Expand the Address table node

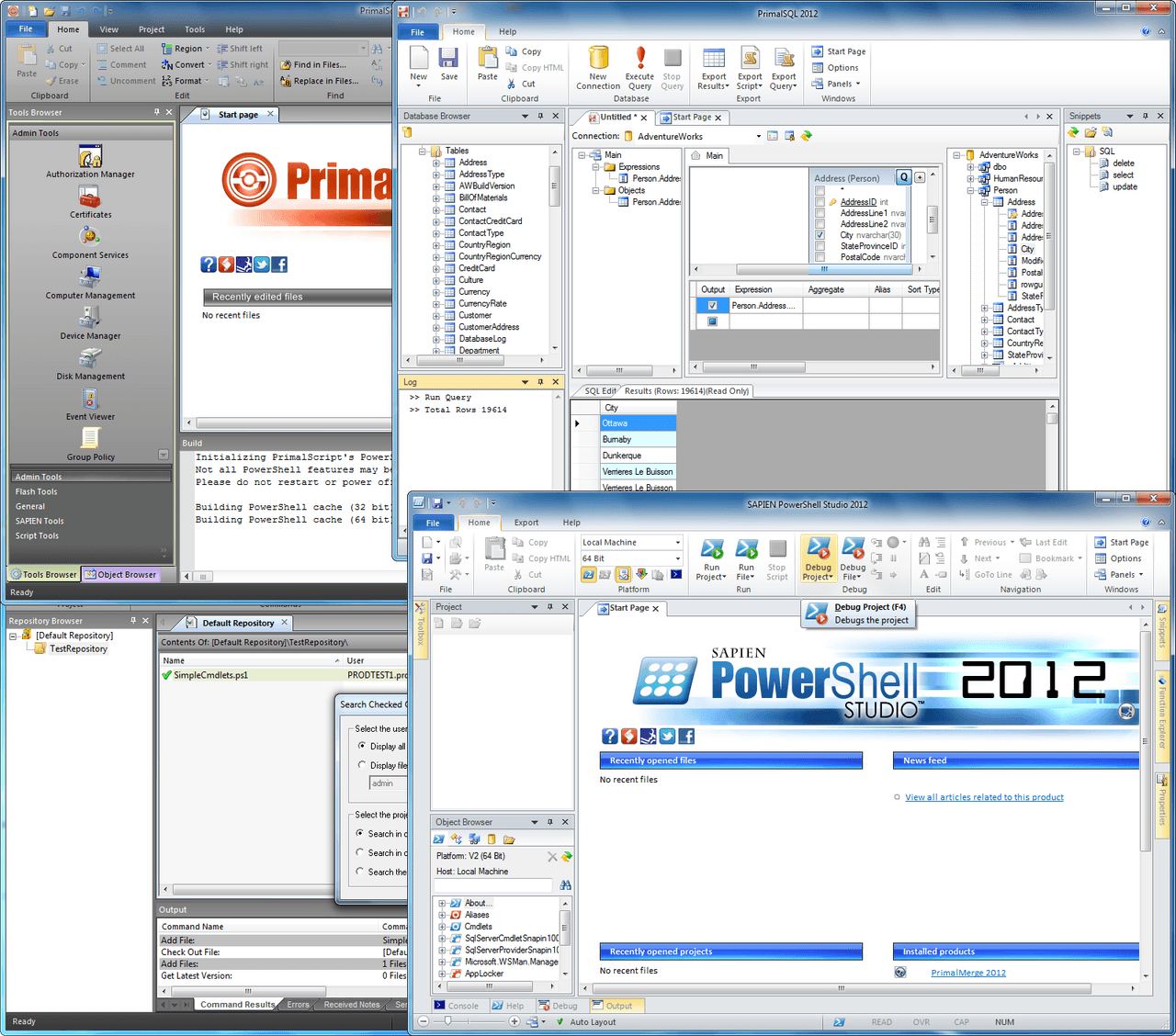(x=436, y=163)
